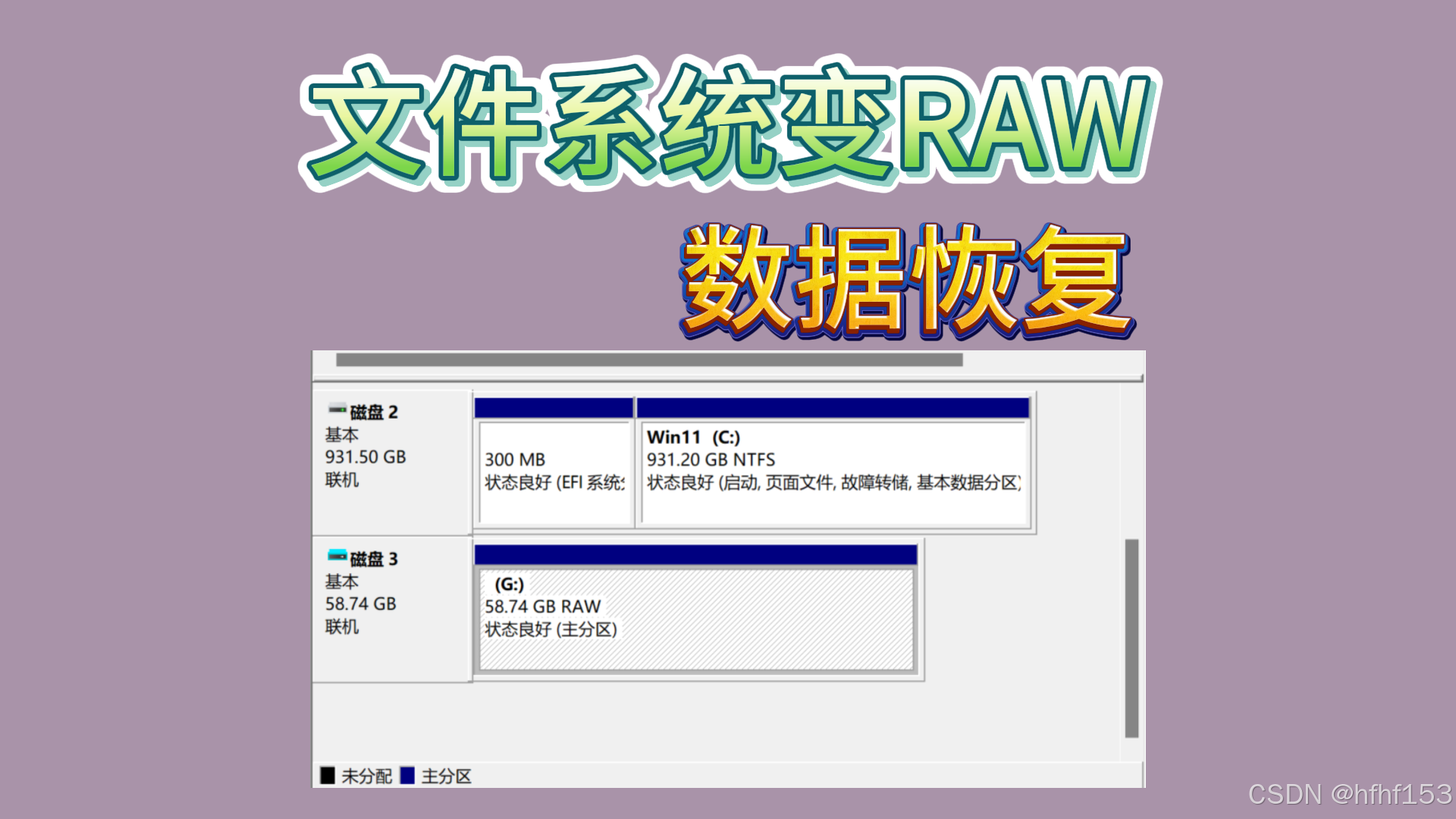Click the 58.74 GB size text under Disk 3
The image size is (1456, 819).
pos(361,604)
